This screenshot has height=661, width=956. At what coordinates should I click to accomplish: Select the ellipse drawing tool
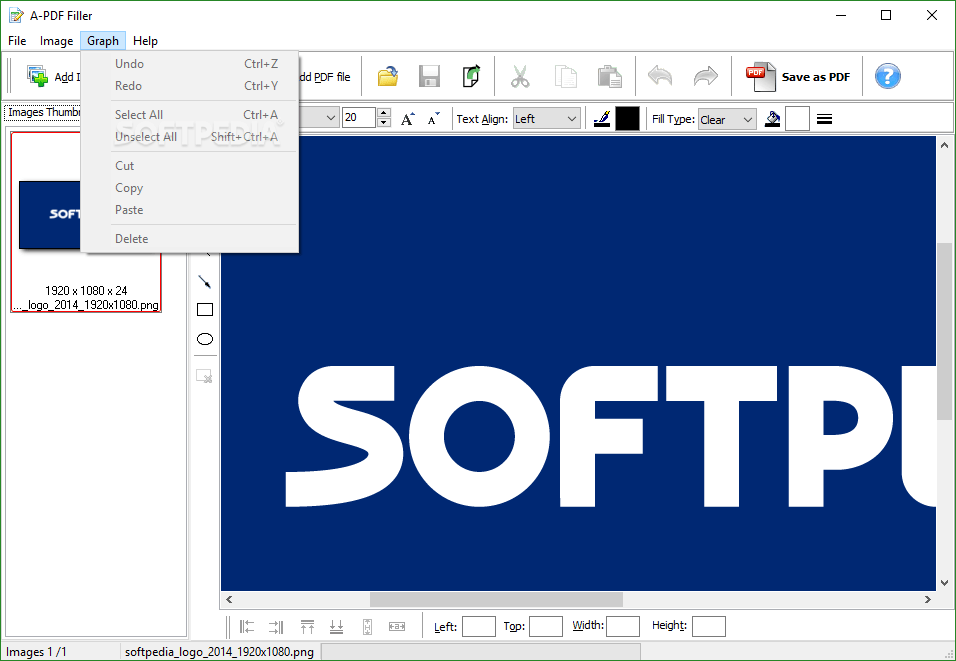pos(205,339)
